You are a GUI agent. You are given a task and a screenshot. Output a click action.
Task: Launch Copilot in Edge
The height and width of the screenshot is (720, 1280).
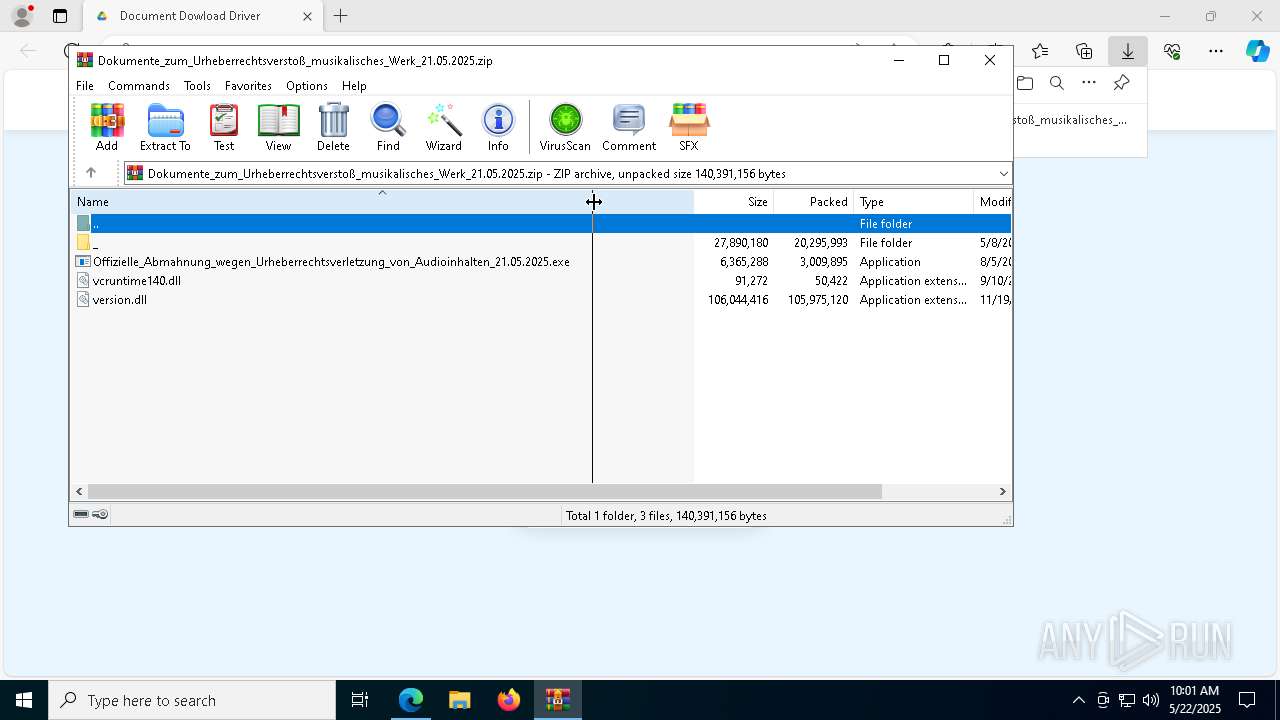(1258, 51)
